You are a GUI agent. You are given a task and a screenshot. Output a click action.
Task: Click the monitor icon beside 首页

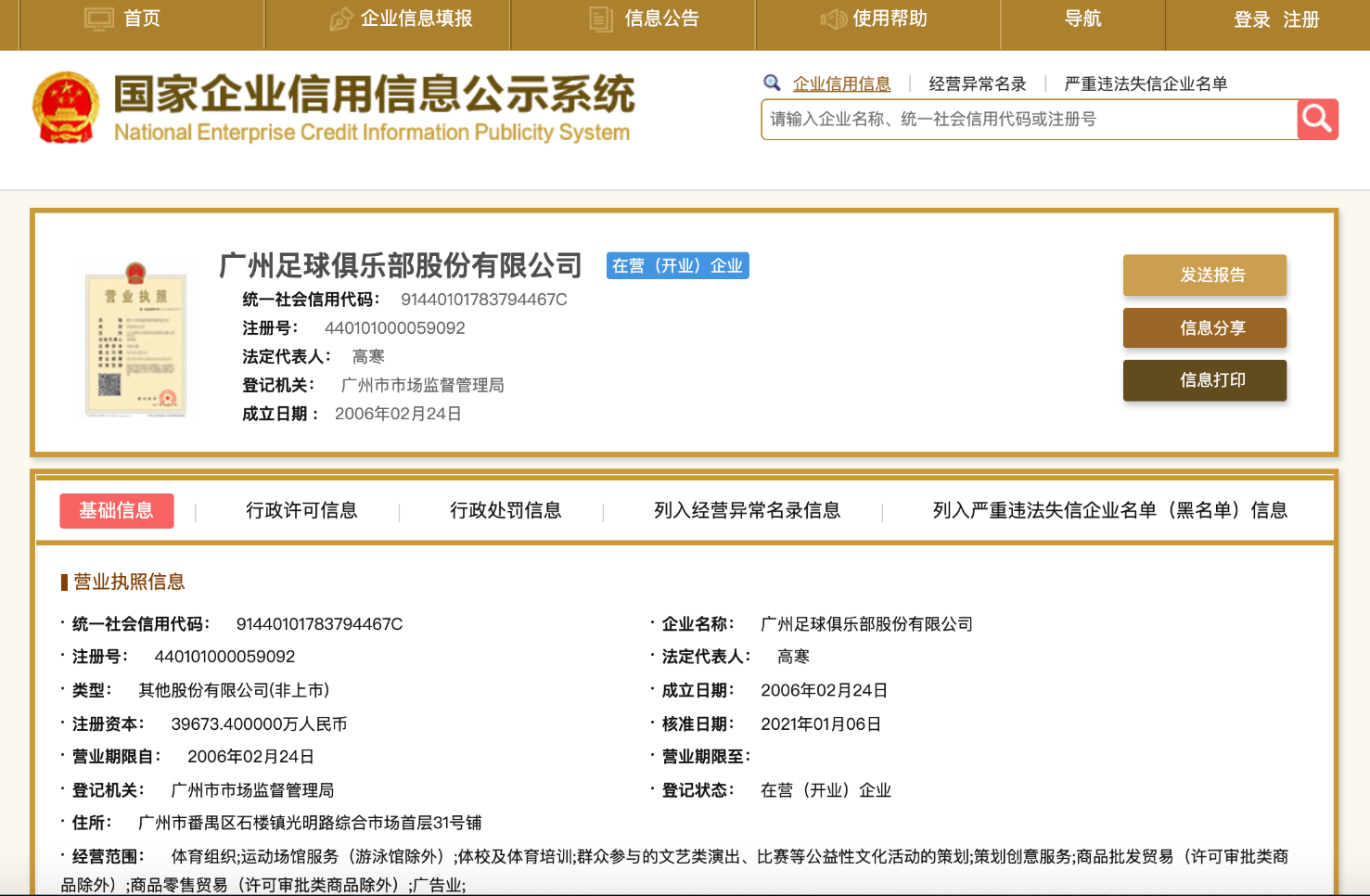(x=98, y=19)
